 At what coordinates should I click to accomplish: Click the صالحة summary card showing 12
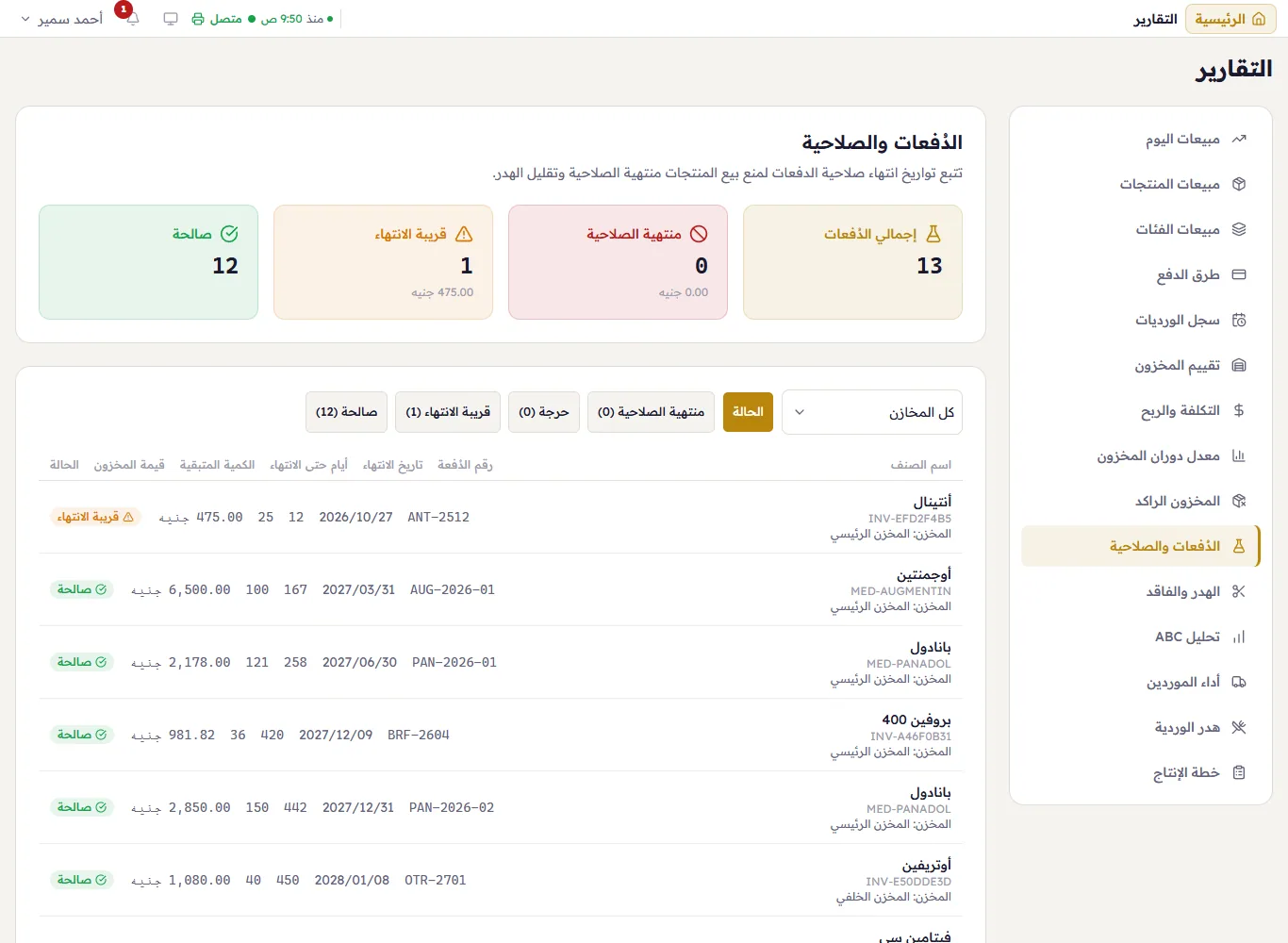(x=148, y=262)
